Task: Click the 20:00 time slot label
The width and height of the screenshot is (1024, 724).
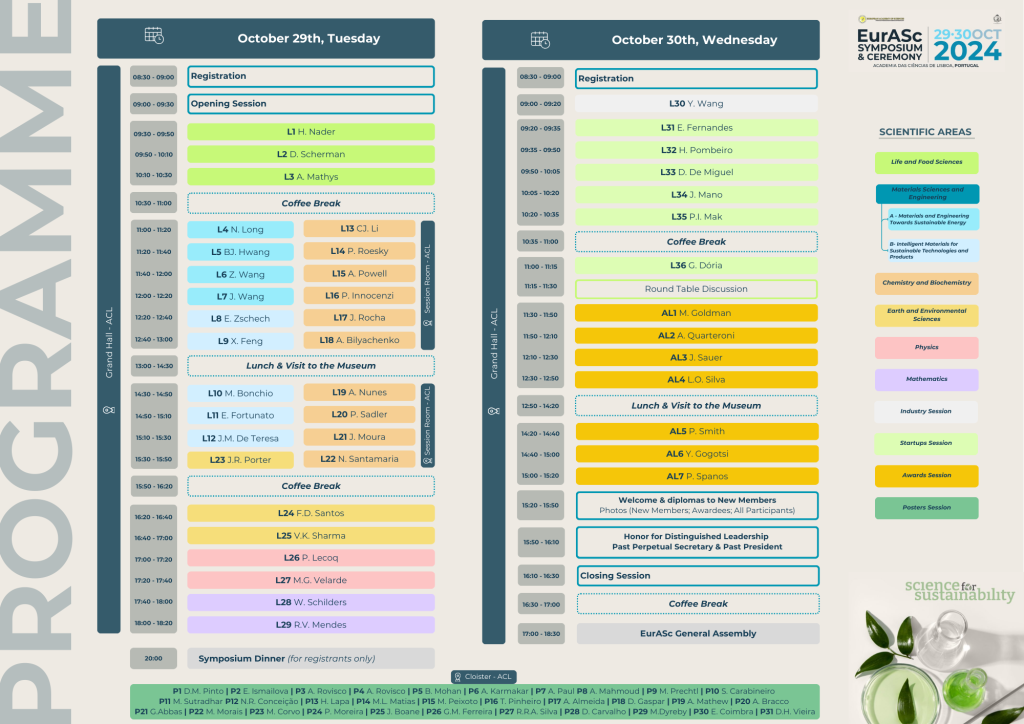Action: (153, 658)
